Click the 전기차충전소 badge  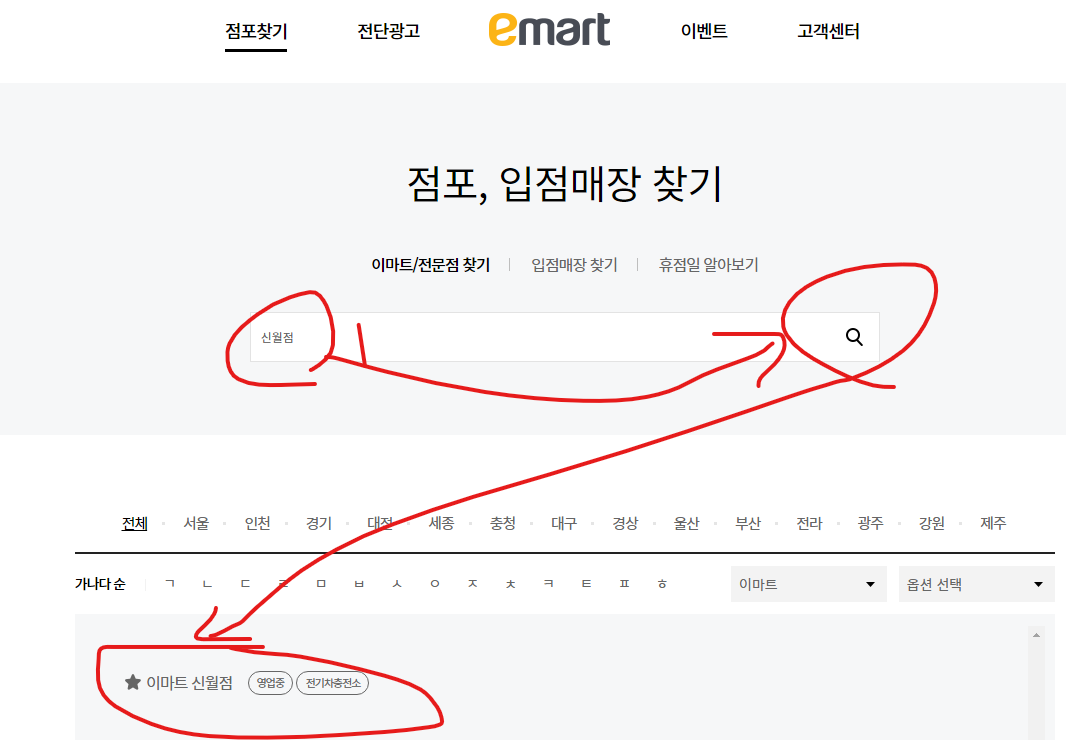pos(332,683)
